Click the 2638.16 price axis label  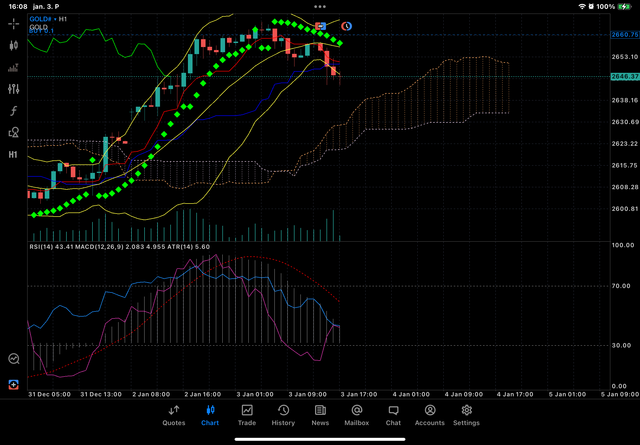pos(624,100)
